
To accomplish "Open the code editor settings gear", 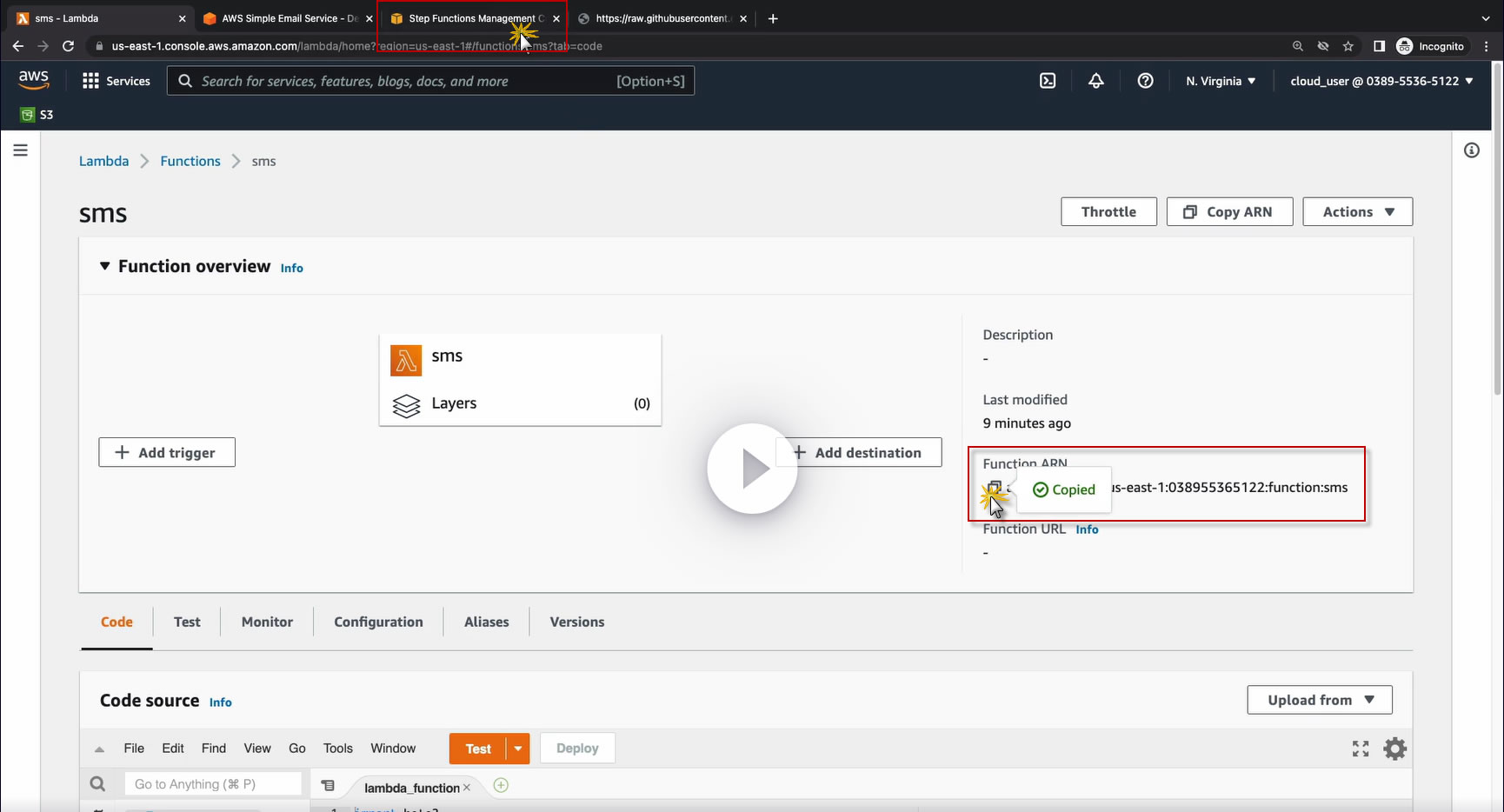I will [1394, 749].
